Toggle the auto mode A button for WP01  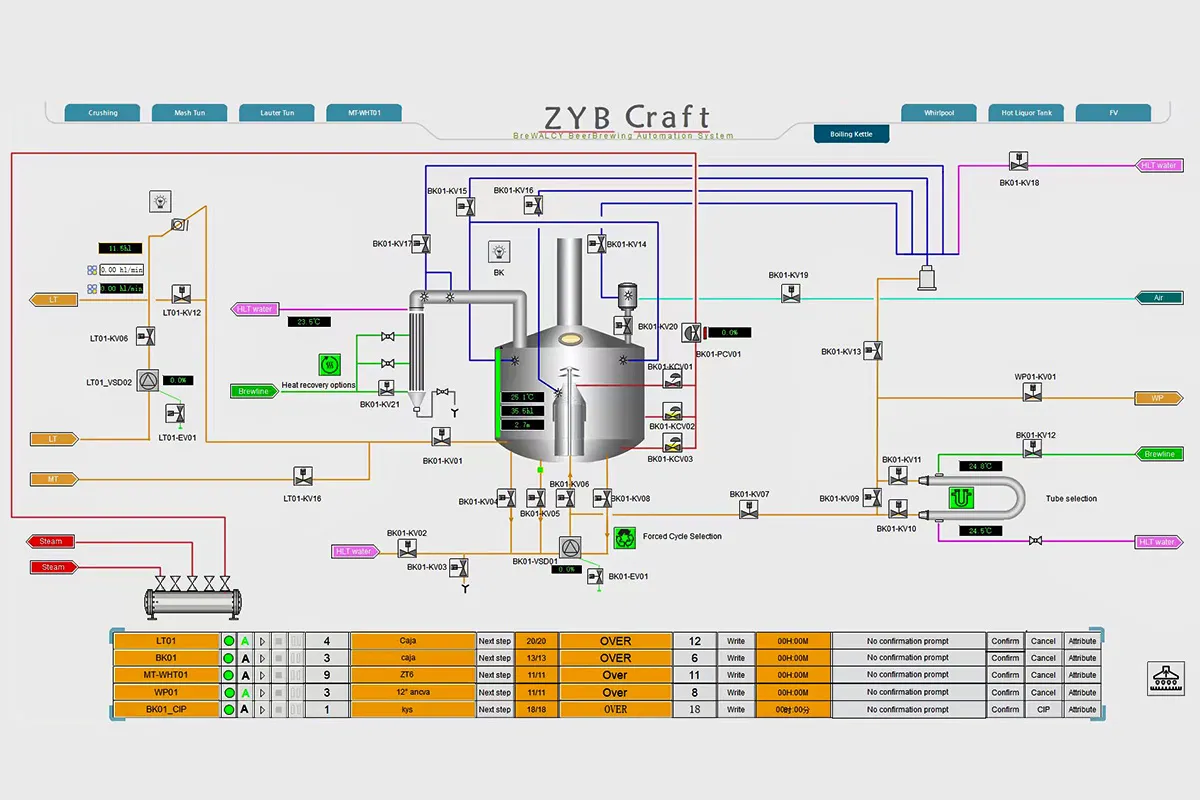245,692
